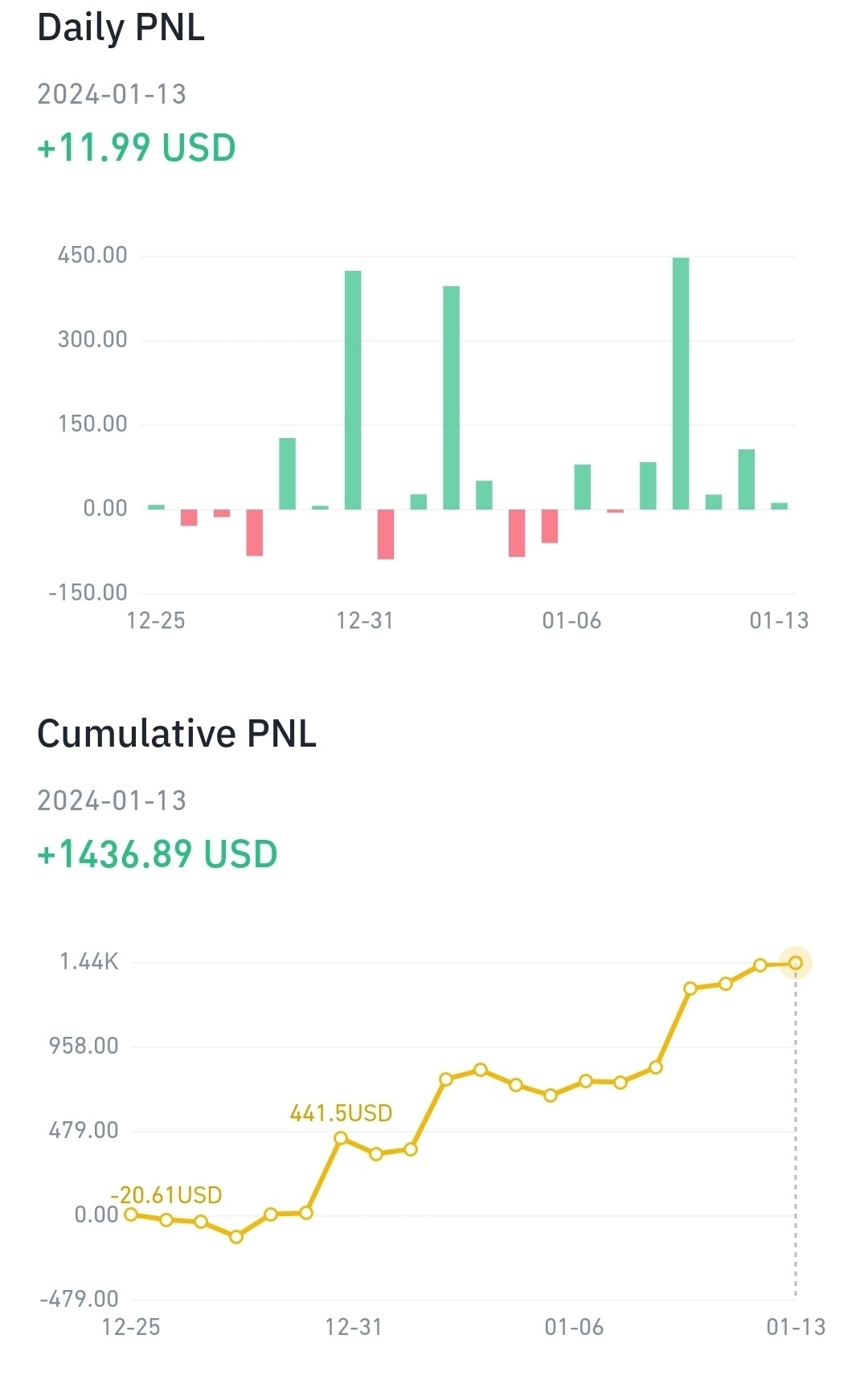Image resolution: width=868 pixels, height=1380 pixels.
Task: Tap the 2024-01-13 date under Daily PNL
Action: (112, 94)
